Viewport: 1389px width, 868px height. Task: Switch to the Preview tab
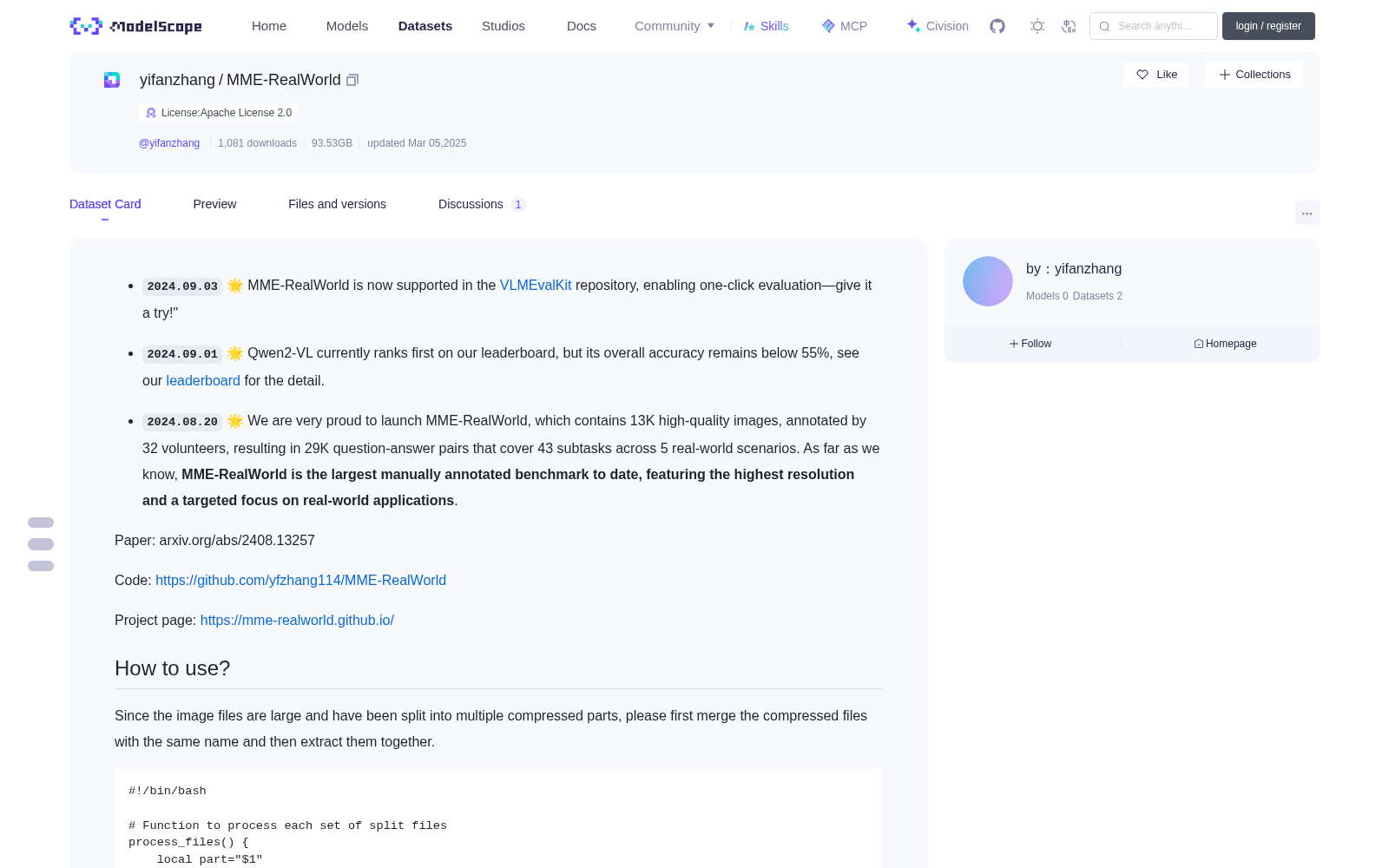click(214, 204)
